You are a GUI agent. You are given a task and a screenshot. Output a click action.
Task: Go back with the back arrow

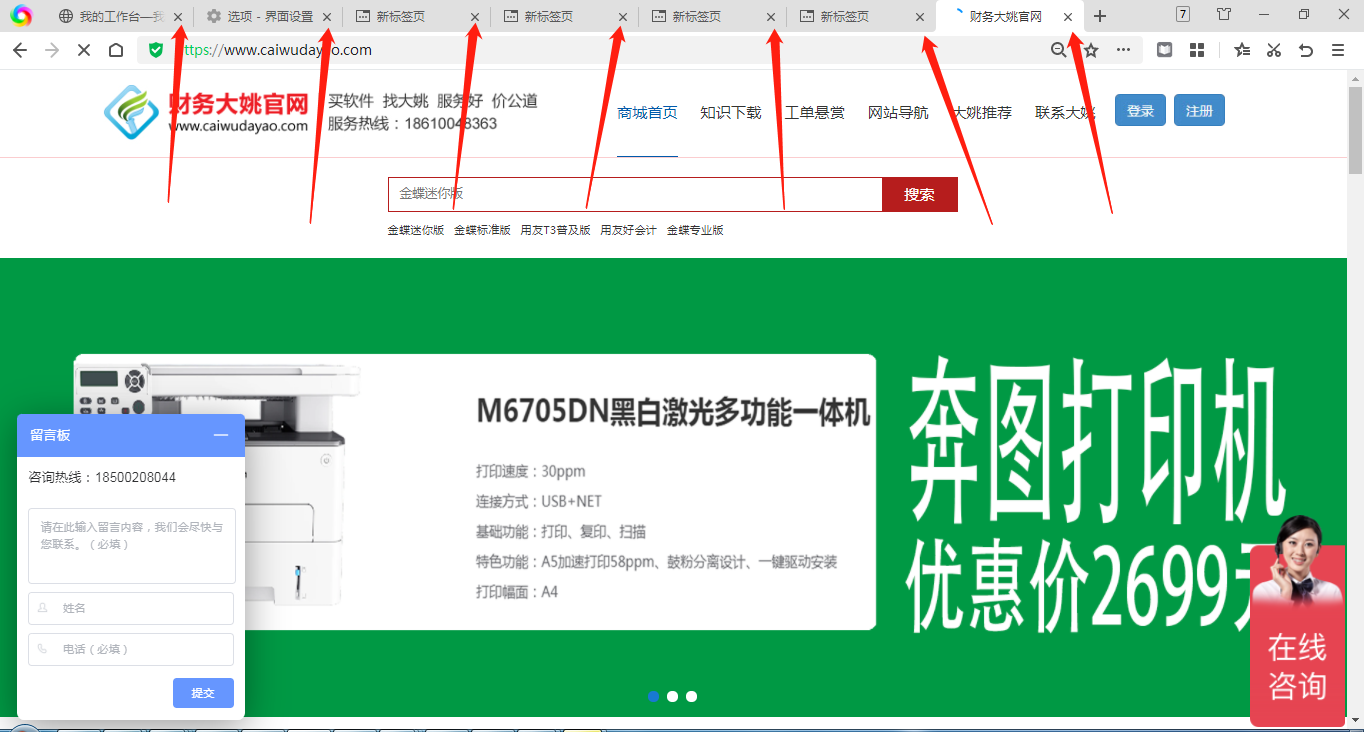[20, 50]
